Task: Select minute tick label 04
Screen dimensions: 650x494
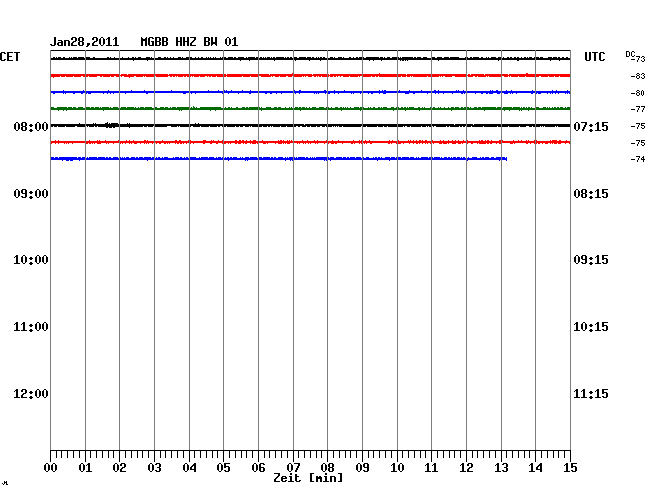Action: click(x=189, y=468)
